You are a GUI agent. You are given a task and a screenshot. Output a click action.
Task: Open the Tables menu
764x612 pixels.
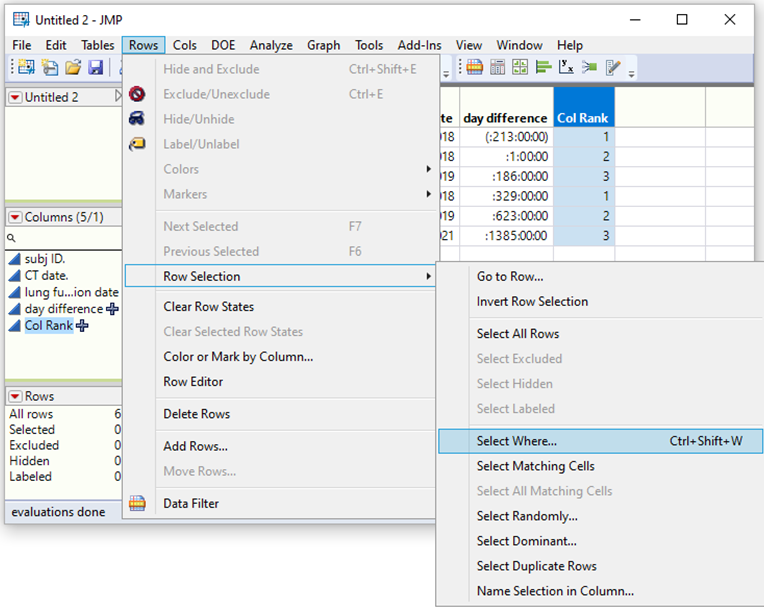point(97,45)
